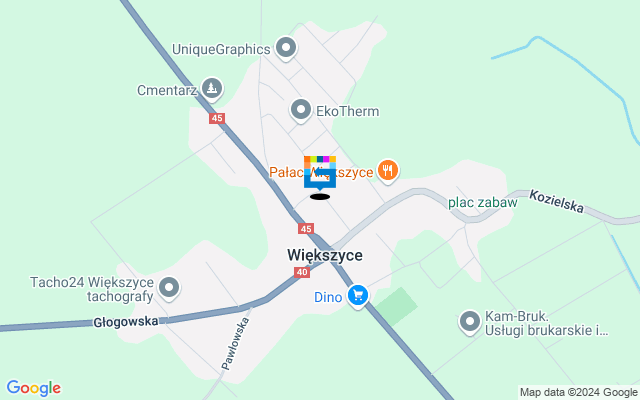The image size is (640, 400).
Task: Open the Google logo link
Action: (x=34, y=388)
